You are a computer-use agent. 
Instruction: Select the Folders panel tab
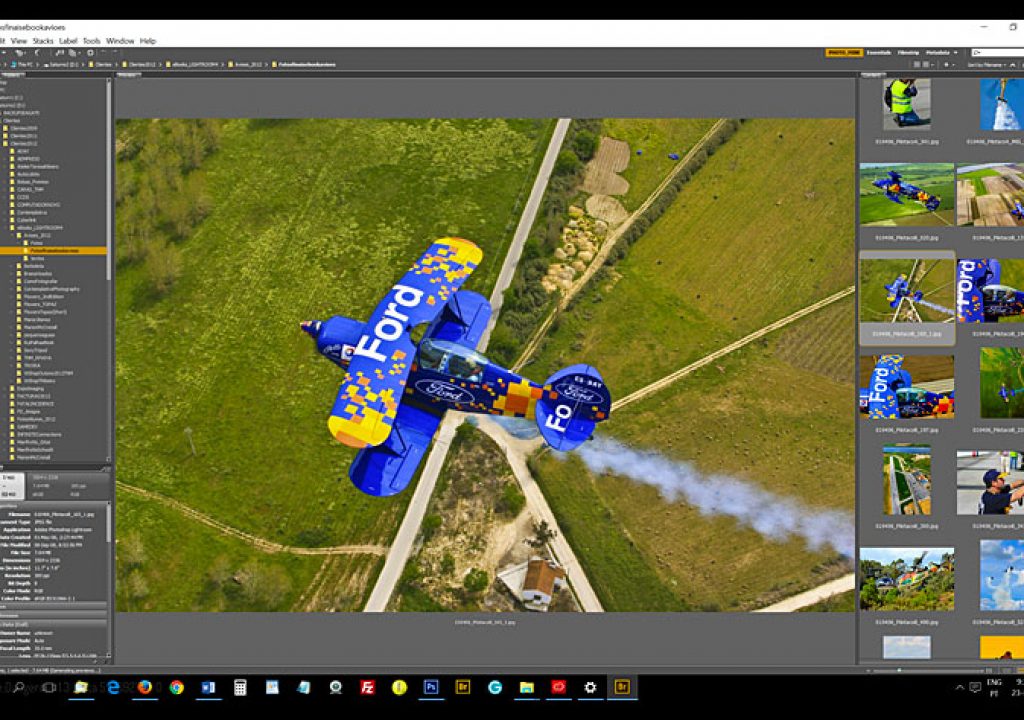(12, 75)
